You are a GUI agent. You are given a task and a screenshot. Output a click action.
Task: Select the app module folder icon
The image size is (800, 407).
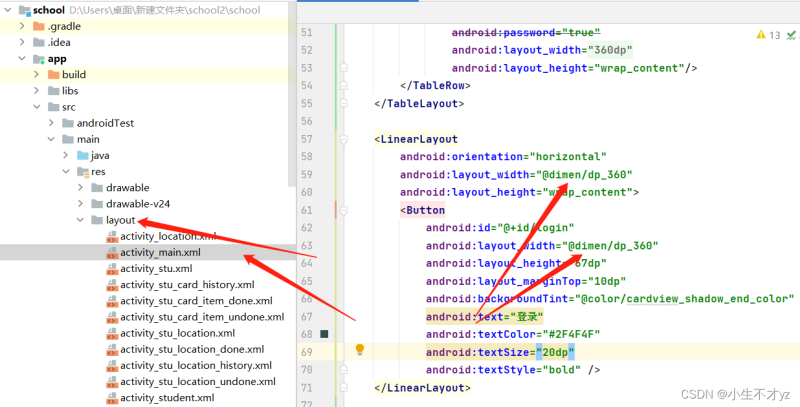[x=39, y=59]
